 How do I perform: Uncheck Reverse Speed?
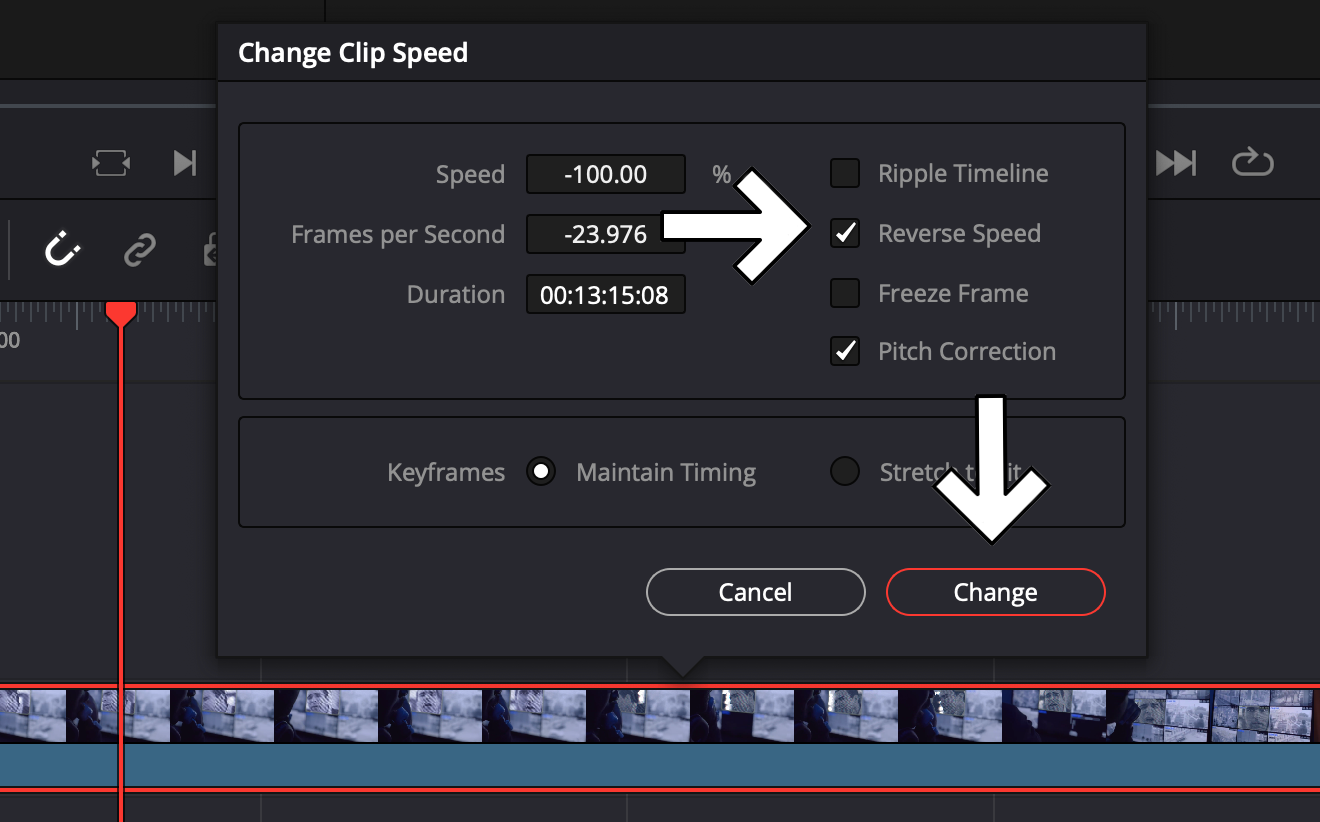[x=845, y=233]
